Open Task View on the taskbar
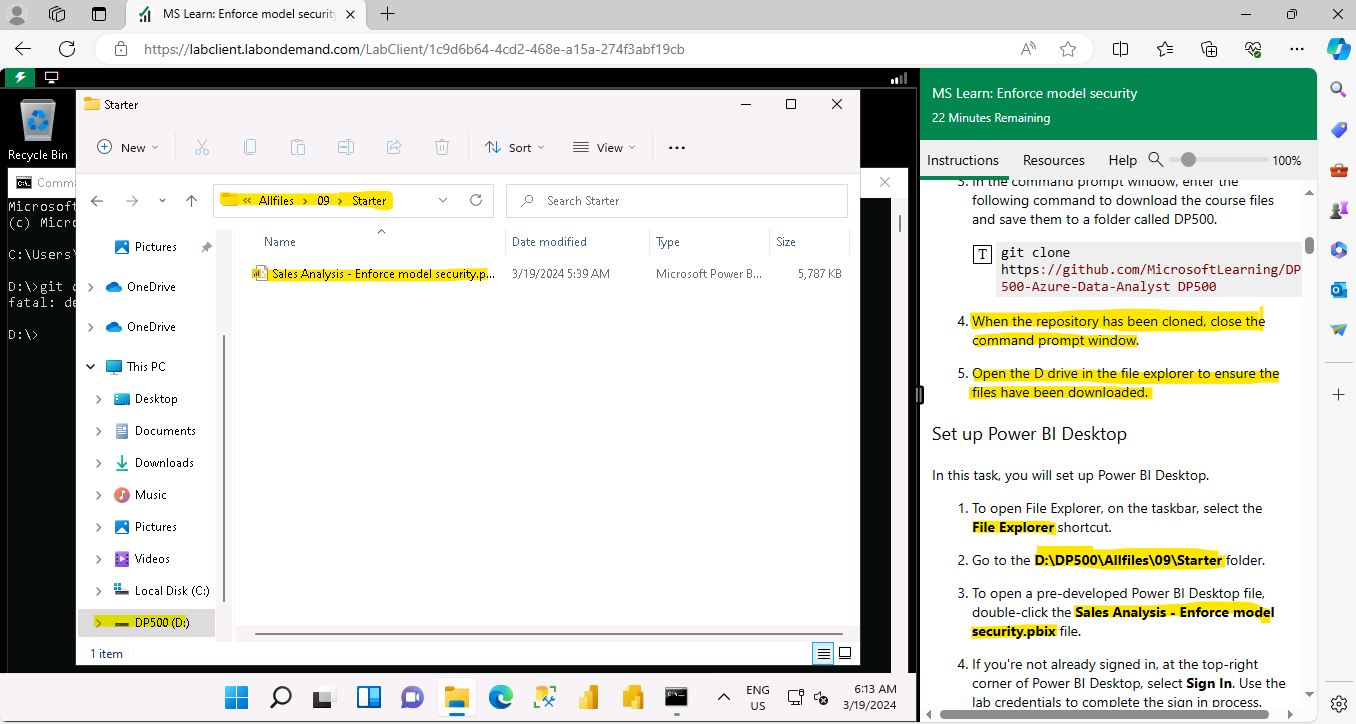 (325, 697)
